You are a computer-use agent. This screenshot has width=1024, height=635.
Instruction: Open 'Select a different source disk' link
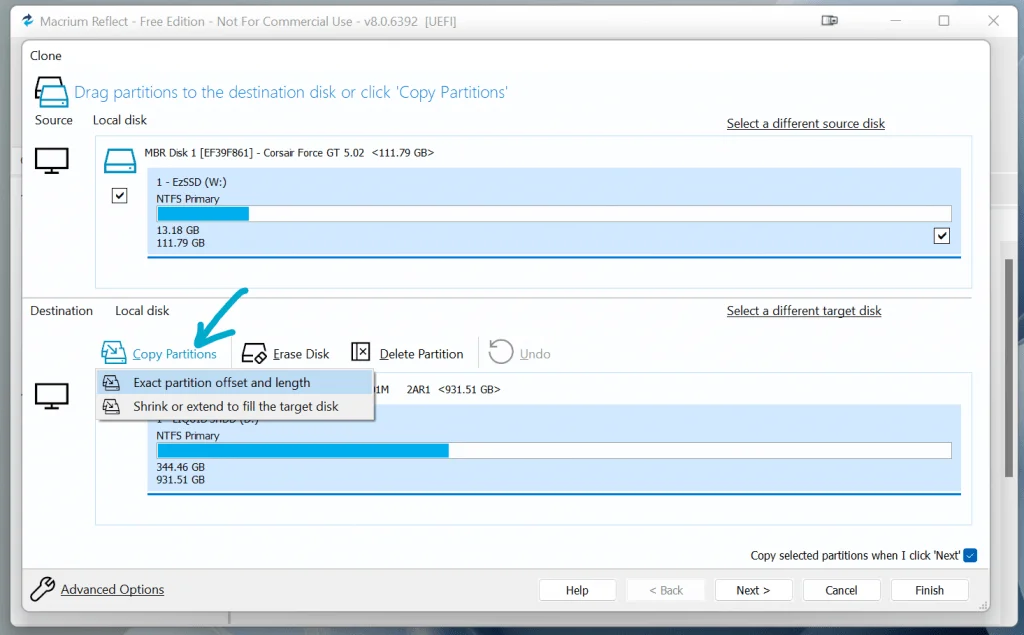[x=806, y=123]
